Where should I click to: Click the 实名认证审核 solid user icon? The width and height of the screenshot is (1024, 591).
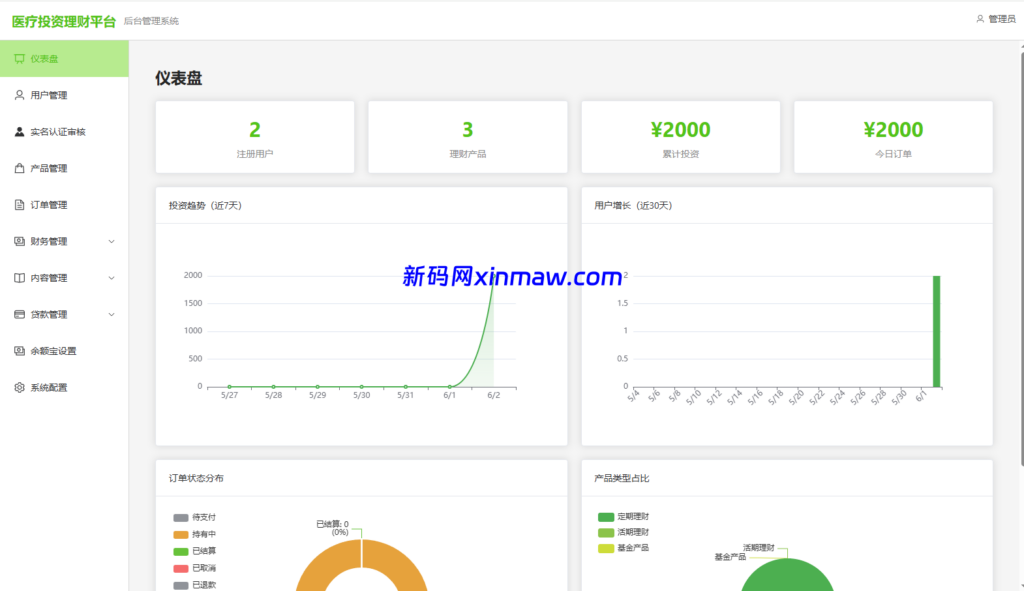point(20,132)
